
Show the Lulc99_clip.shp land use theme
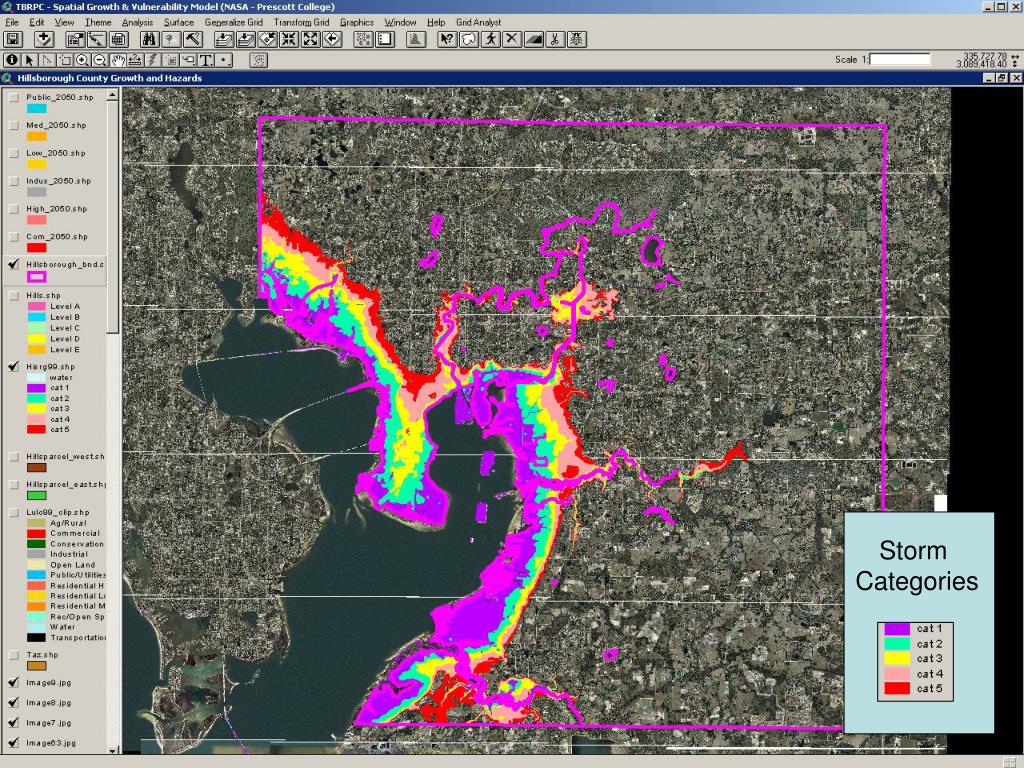point(14,513)
